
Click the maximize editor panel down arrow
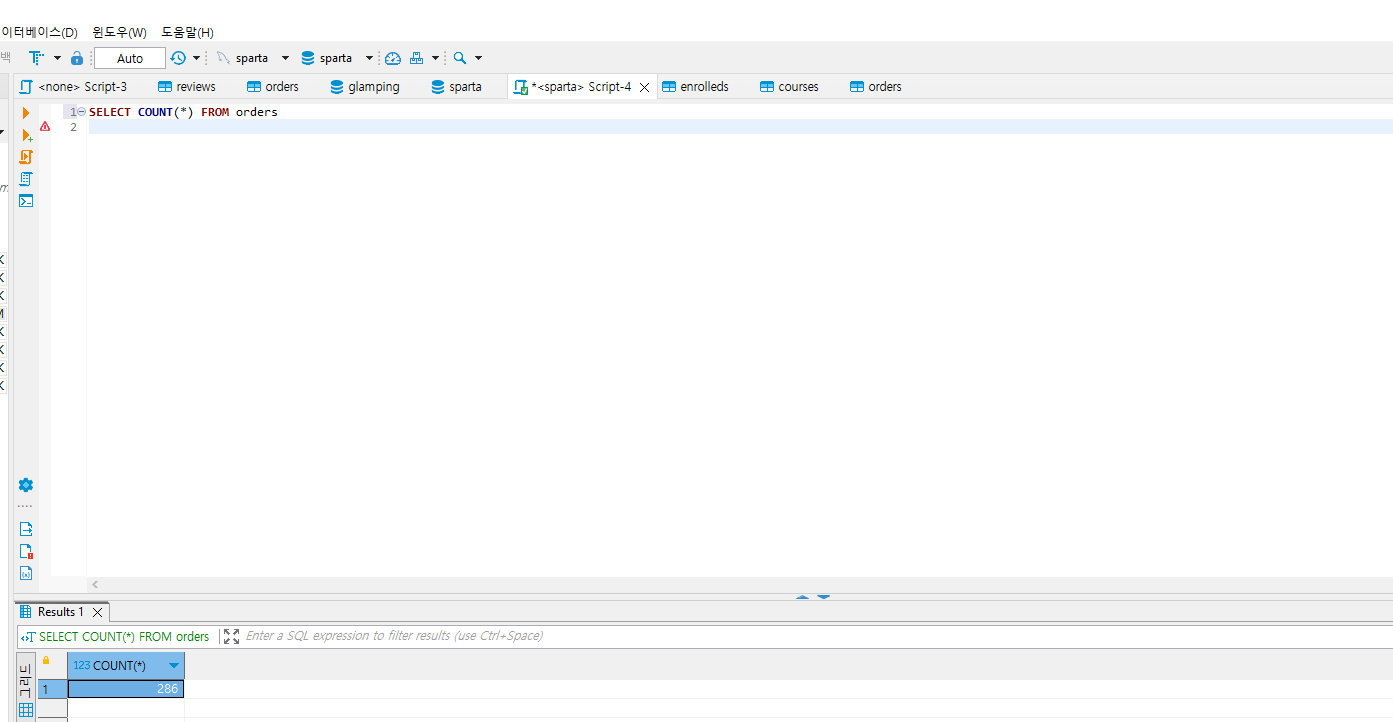[824, 597]
